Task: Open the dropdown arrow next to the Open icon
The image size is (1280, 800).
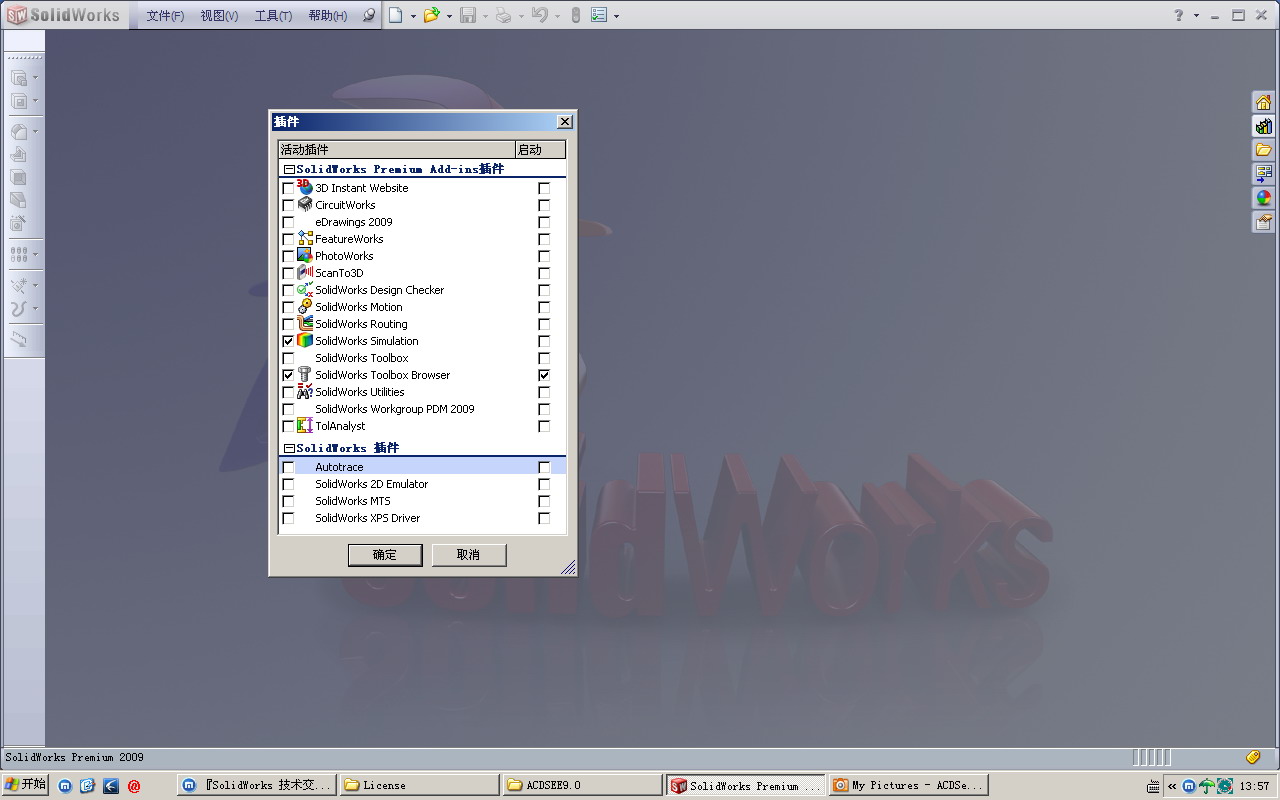Action: (x=449, y=16)
